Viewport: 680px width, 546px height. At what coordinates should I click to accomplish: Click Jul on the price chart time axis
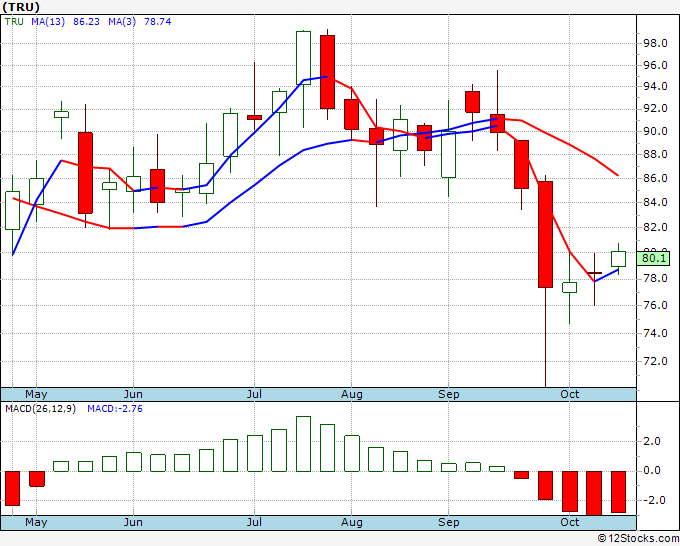tap(254, 394)
